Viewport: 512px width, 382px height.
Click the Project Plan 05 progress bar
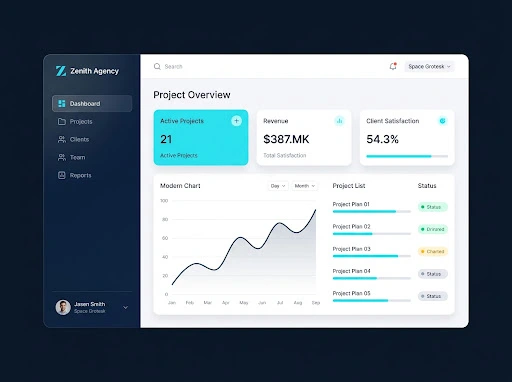pos(372,301)
